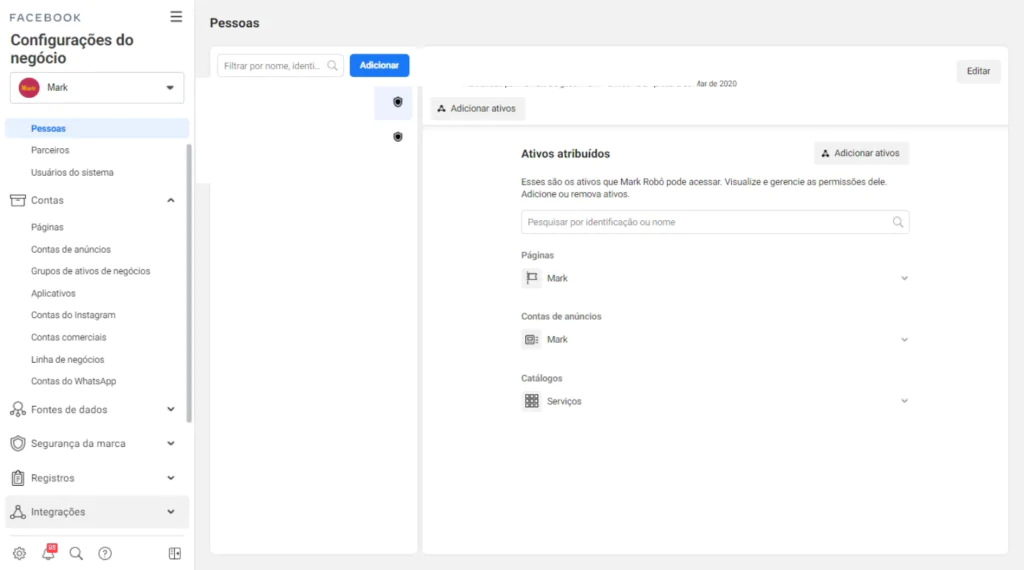
Task: Open Usuários do sistema
Action: [72, 172]
